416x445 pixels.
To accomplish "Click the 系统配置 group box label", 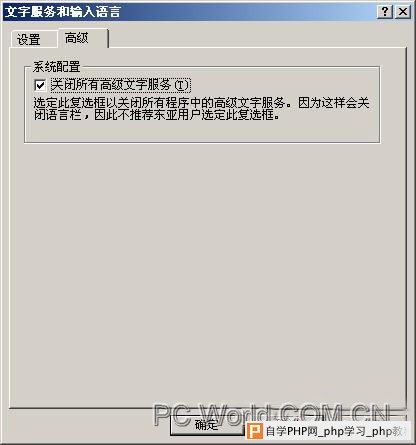I will pyautogui.click(x=56, y=67).
